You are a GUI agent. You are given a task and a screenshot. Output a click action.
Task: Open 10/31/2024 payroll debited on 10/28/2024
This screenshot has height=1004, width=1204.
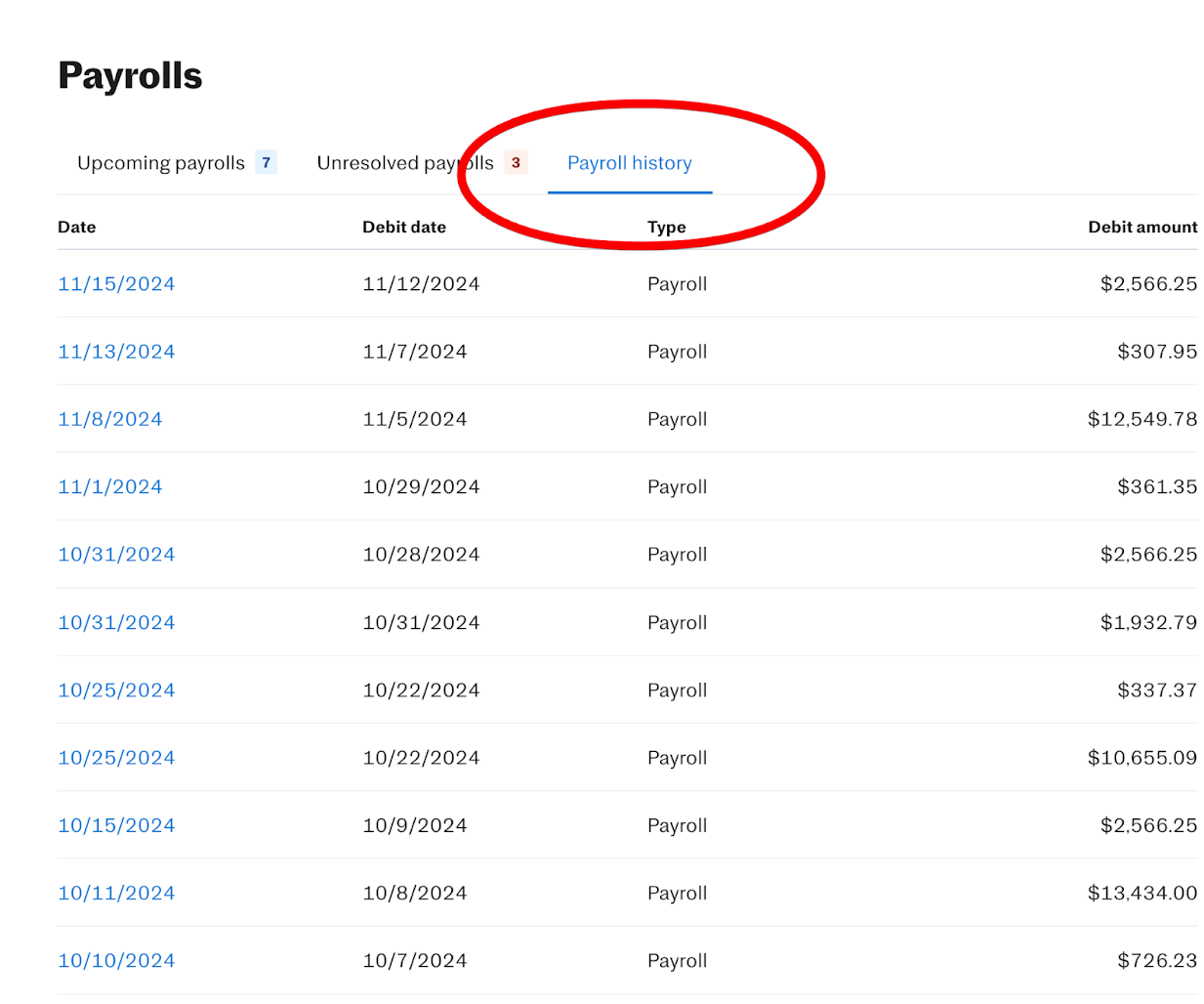point(116,555)
